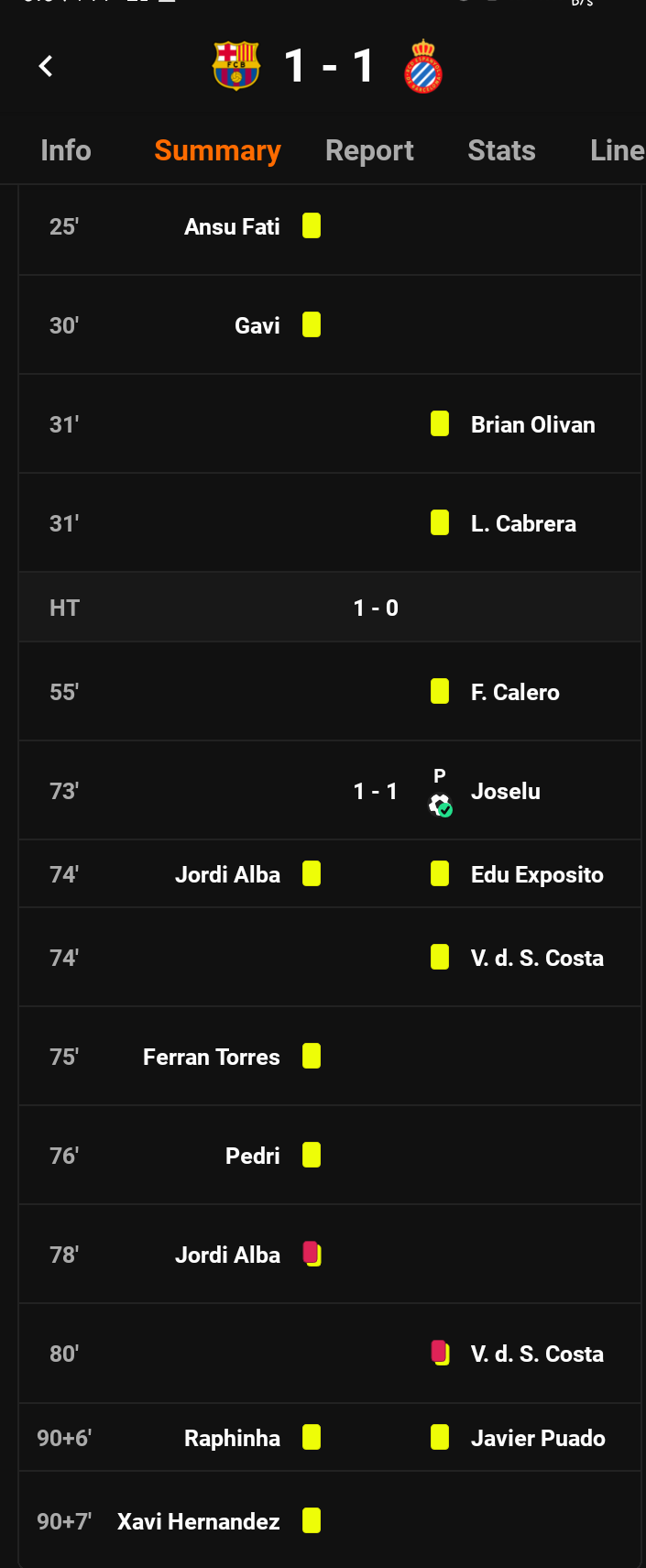This screenshot has width=646, height=1568.
Task: Select Ferran Torres in the 75' row
Action: [212, 1057]
